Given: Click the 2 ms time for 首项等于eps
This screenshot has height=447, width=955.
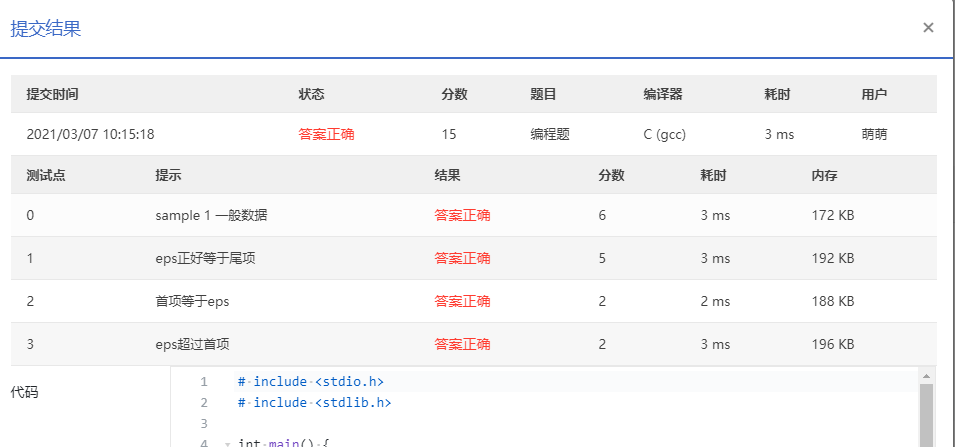Looking at the screenshot, I should pyautogui.click(x=715, y=301).
